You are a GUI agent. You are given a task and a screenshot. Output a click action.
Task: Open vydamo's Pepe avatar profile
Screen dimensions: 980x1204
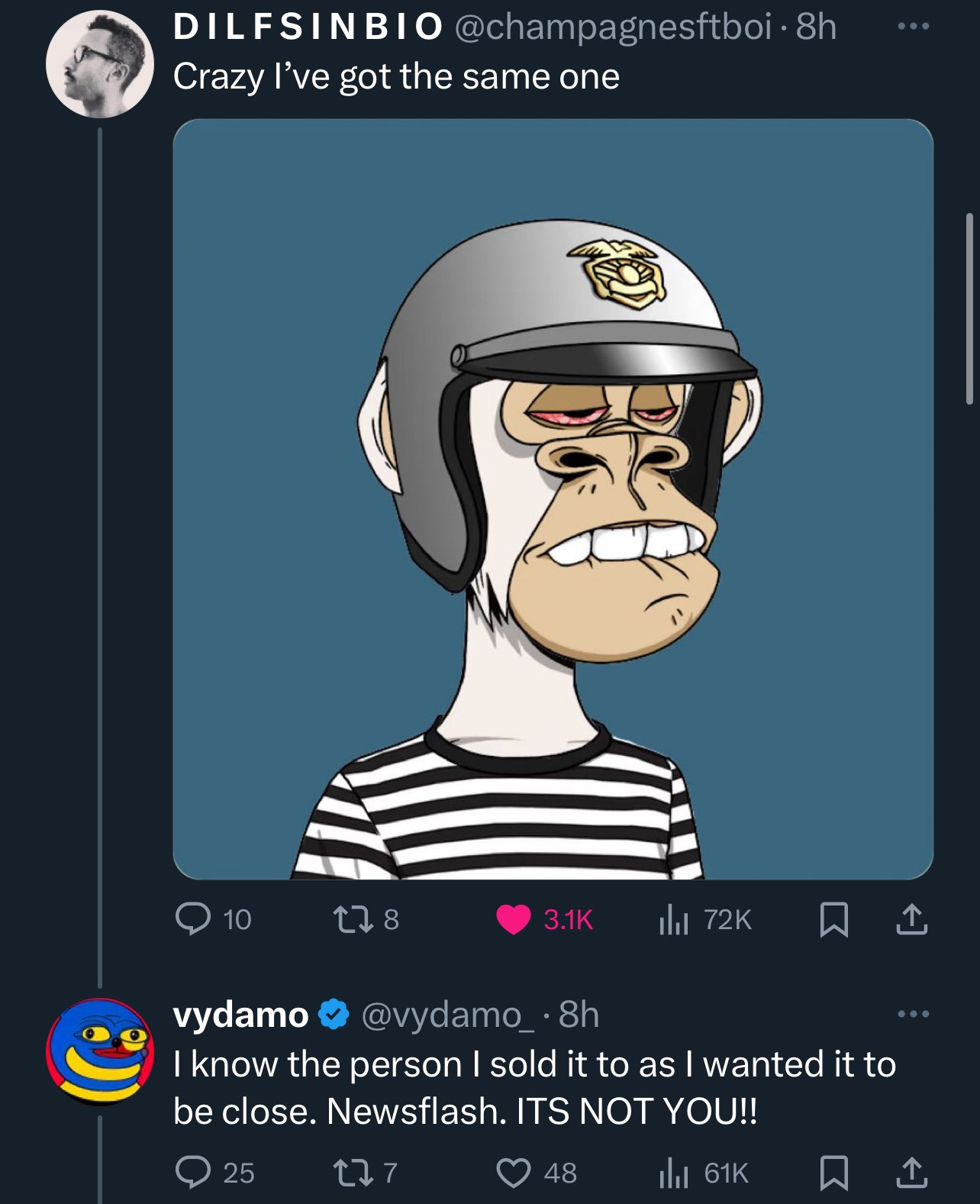point(100,1051)
